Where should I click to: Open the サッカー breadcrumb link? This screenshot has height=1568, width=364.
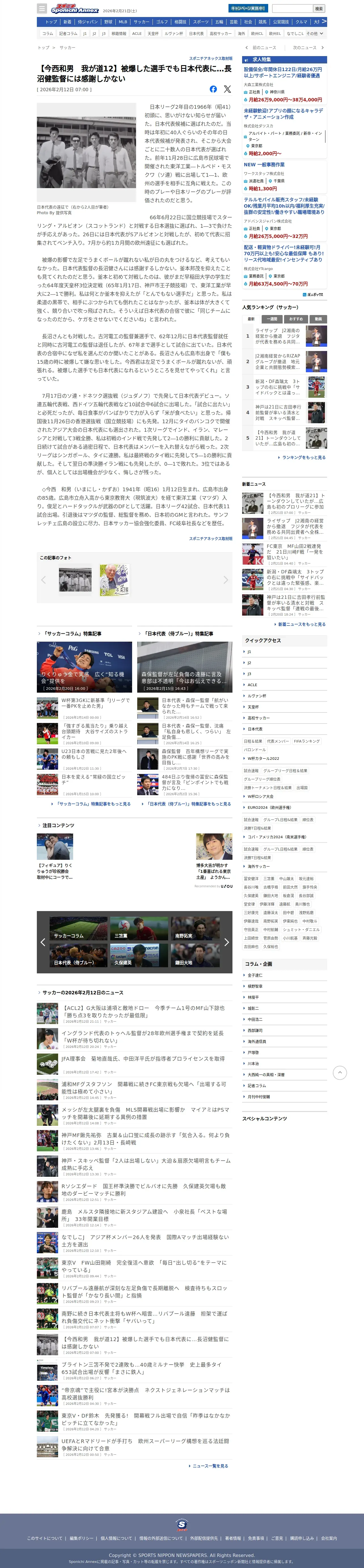tap(67, 48)
